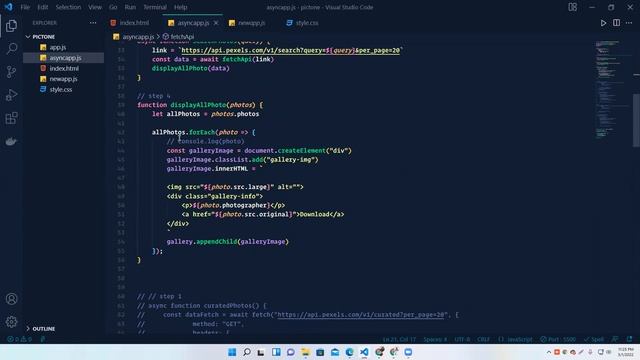The width and height of the screenshot is (640, 360).
Task: Click the feedback icon in status bar
Action: pyautogui.click(x=615, y=339)
